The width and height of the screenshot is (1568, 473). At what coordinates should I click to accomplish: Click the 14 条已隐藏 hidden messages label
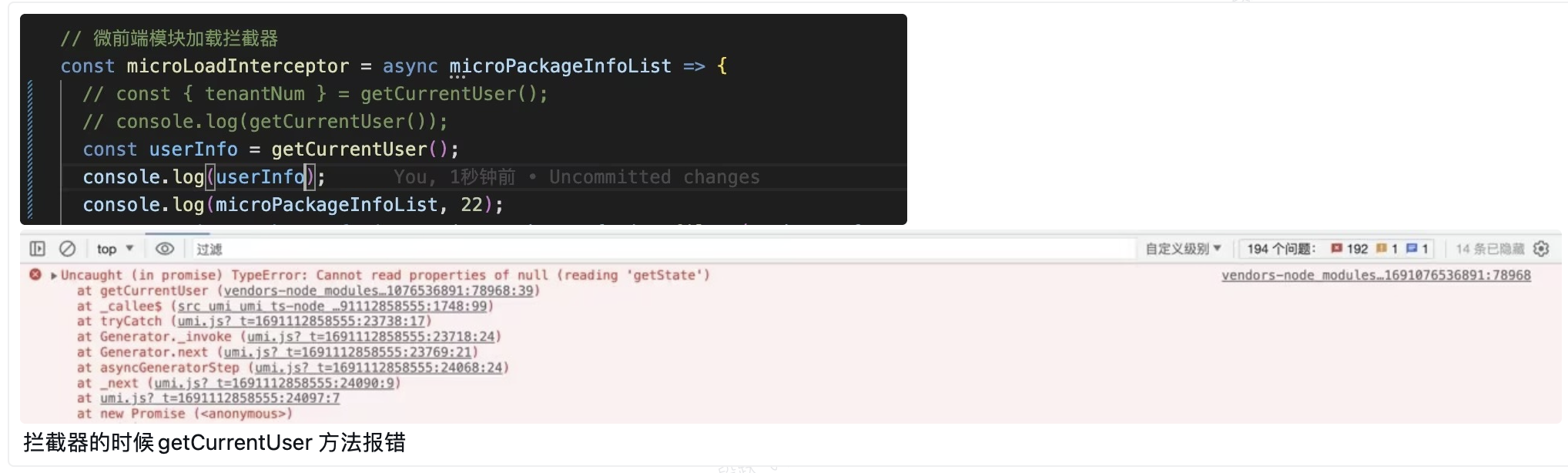[x=1489, y=249]
